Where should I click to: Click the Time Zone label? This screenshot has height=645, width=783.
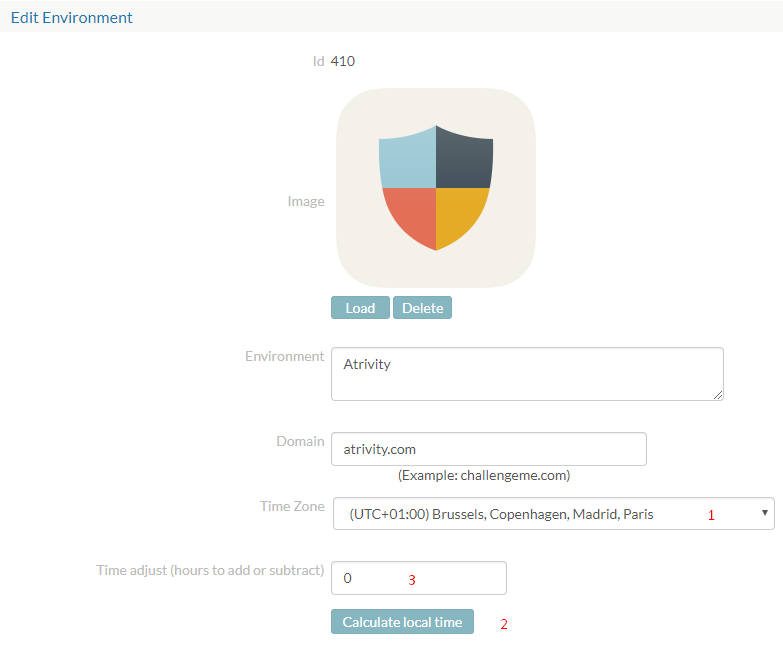click(292, 506)
